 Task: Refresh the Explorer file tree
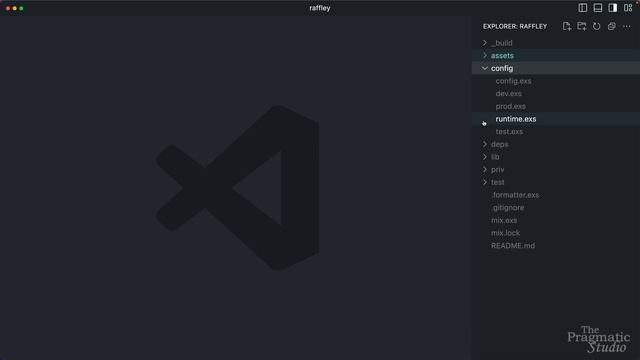[x=597, y=27]
